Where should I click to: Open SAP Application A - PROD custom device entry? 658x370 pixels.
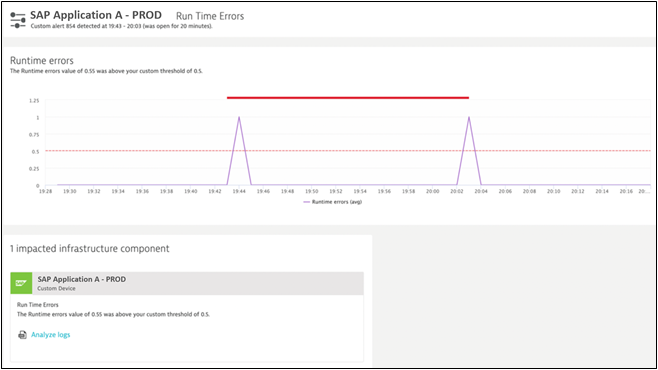(187, 283)
